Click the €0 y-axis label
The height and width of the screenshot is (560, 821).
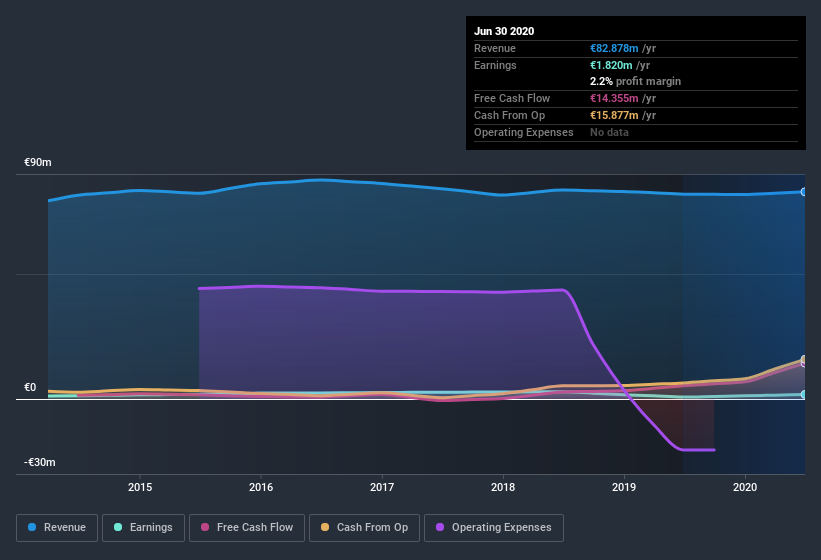pyautogui.click(x=30, y=387)
